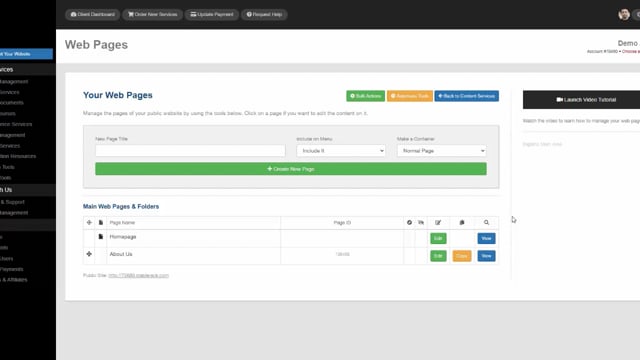Edit the Homepage page
Image resolution: width=640 pixels, height=360 pixels.
pos(438,238)
